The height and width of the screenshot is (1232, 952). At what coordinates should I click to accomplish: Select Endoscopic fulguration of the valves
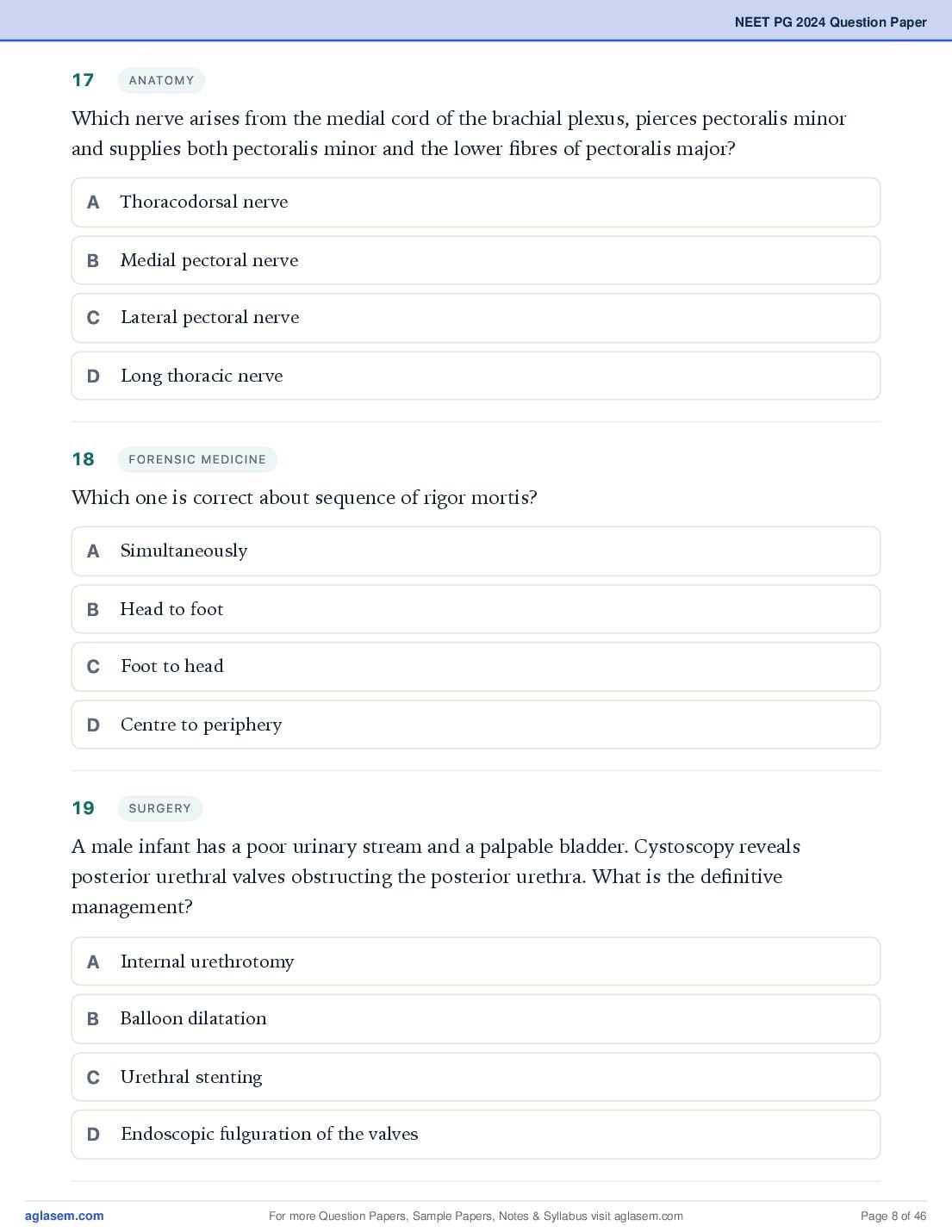476,1135
